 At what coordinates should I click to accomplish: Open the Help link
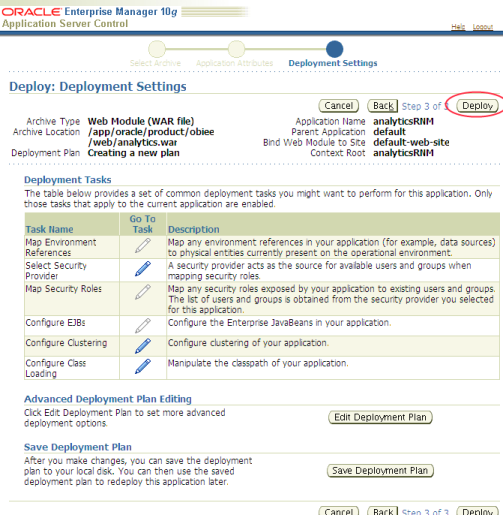[x=458, y=27]
